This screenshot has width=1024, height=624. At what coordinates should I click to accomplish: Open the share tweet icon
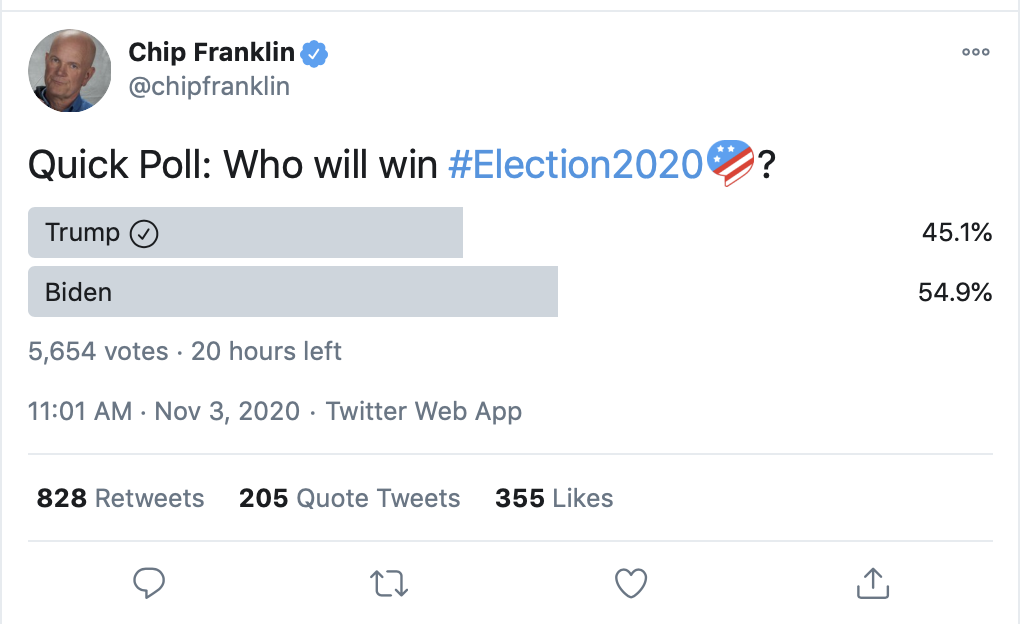coord(872,583)
